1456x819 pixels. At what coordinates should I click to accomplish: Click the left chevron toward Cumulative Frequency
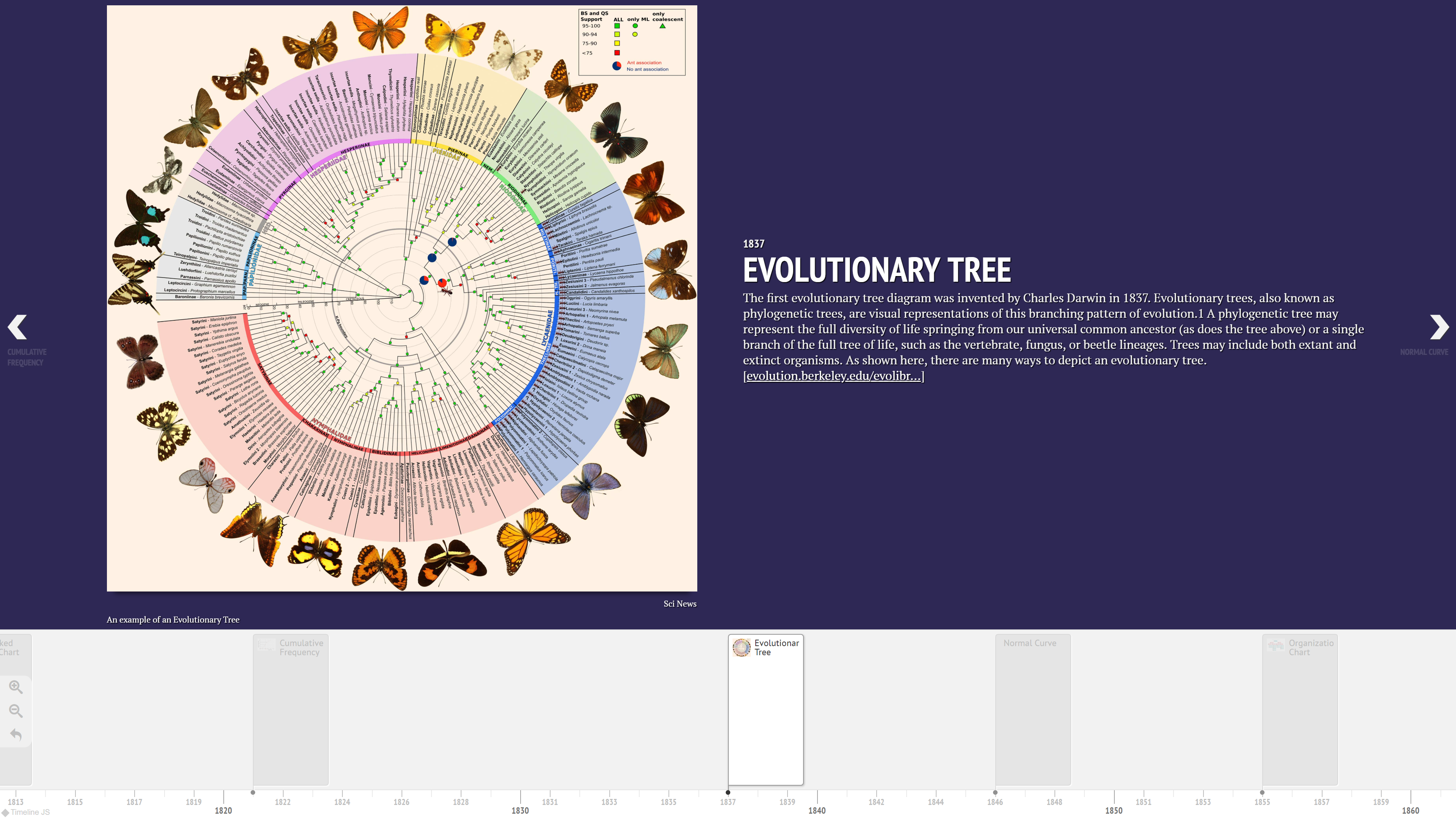click(x=16, y=327)
